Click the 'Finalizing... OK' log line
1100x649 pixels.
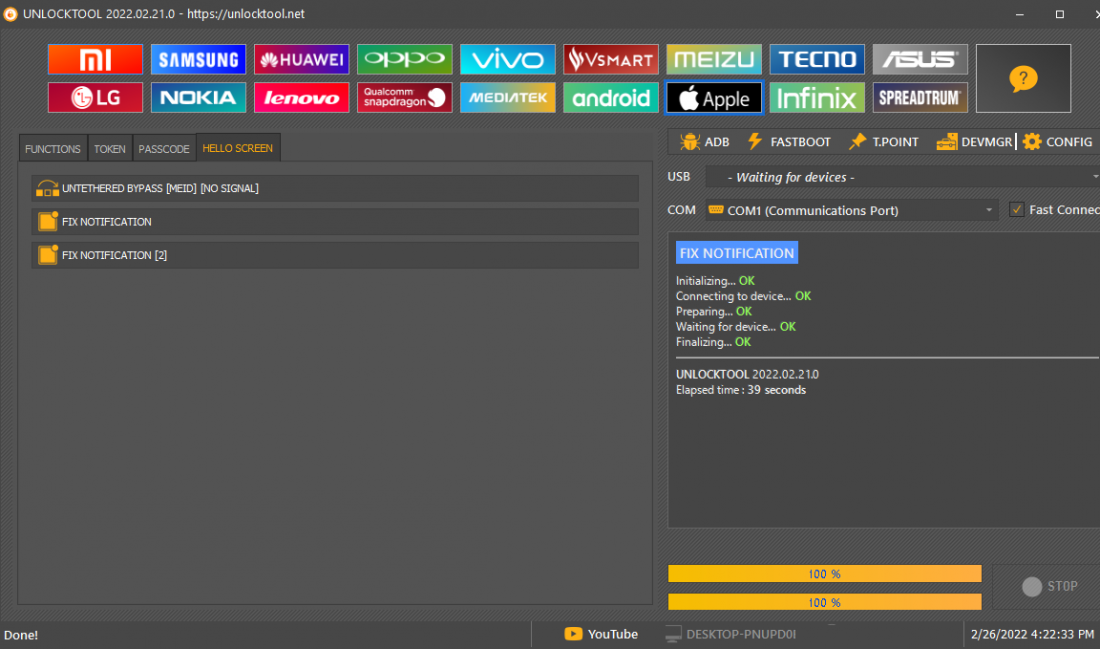click(x=713, y=342)
